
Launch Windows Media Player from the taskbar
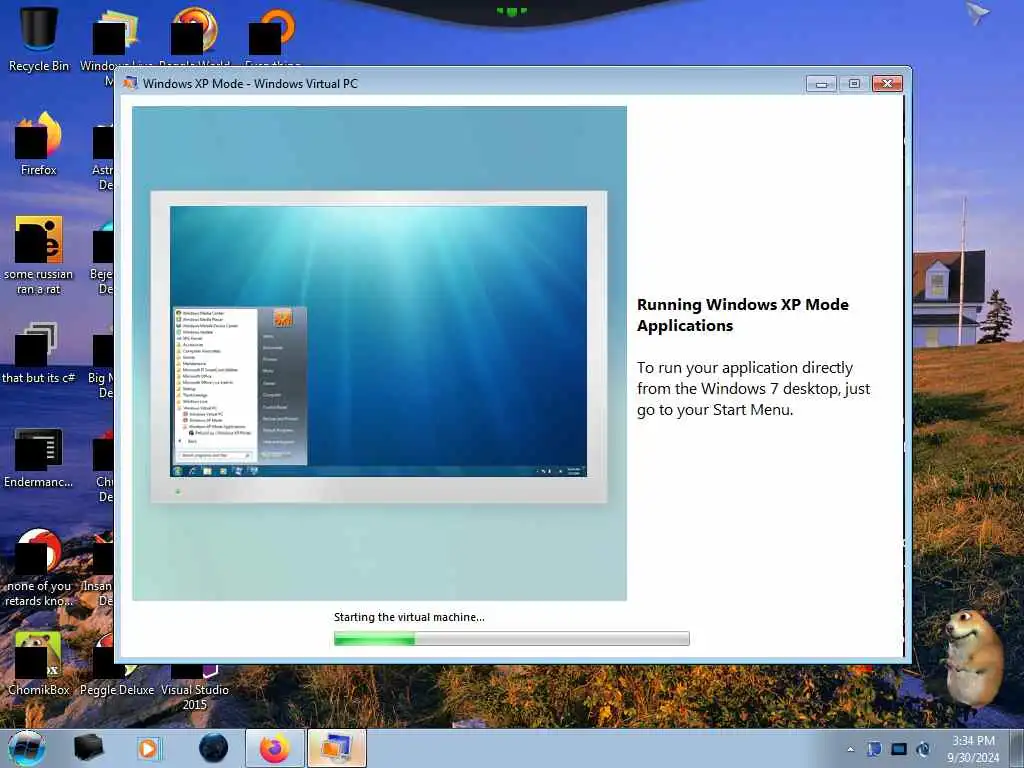(x=149, y=748)
